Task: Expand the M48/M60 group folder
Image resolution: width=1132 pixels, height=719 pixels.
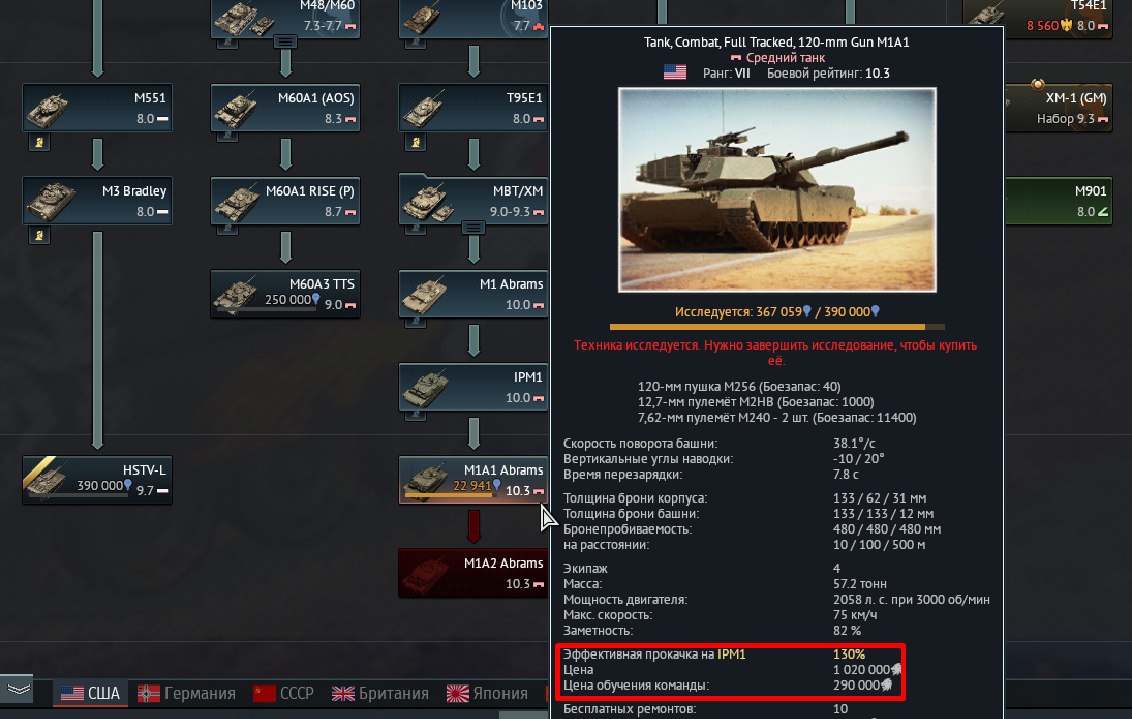Action: click(285, 42)
